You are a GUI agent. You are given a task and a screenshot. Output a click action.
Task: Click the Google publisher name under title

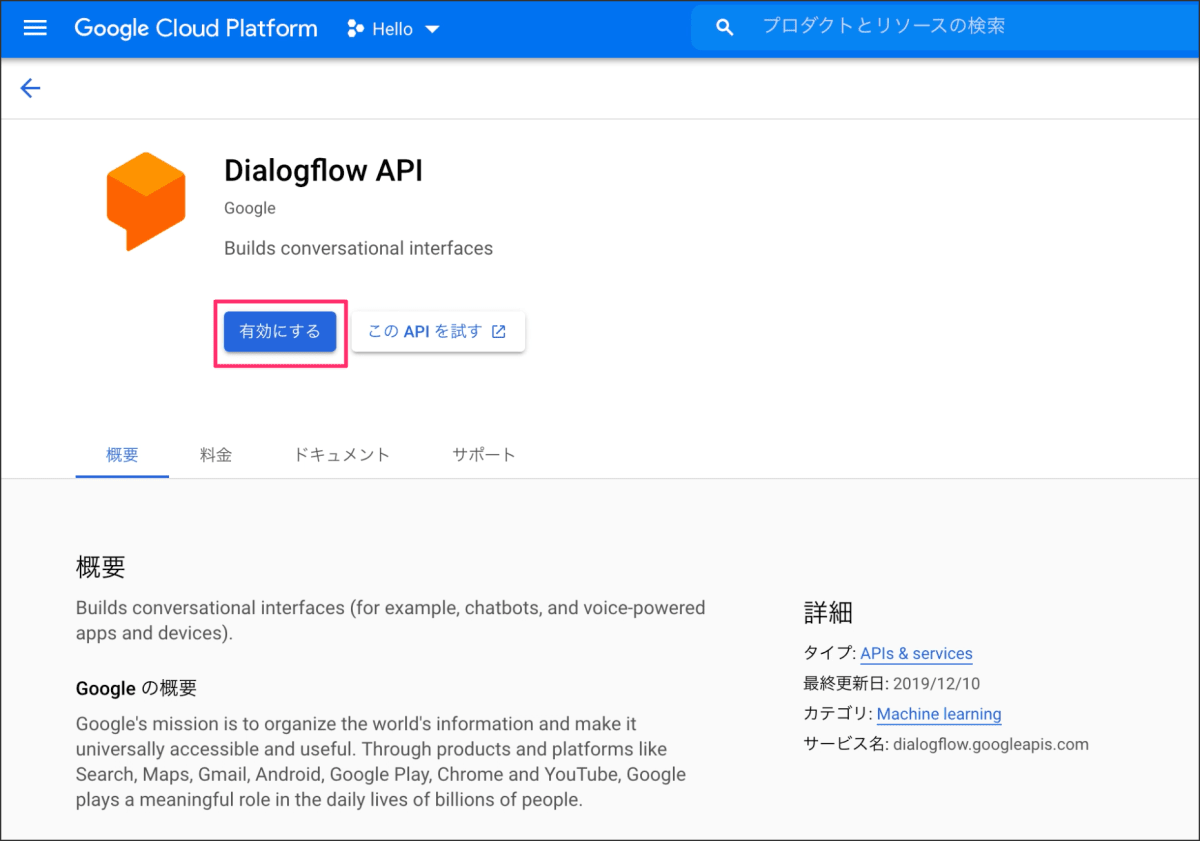[x=250, y=209]
